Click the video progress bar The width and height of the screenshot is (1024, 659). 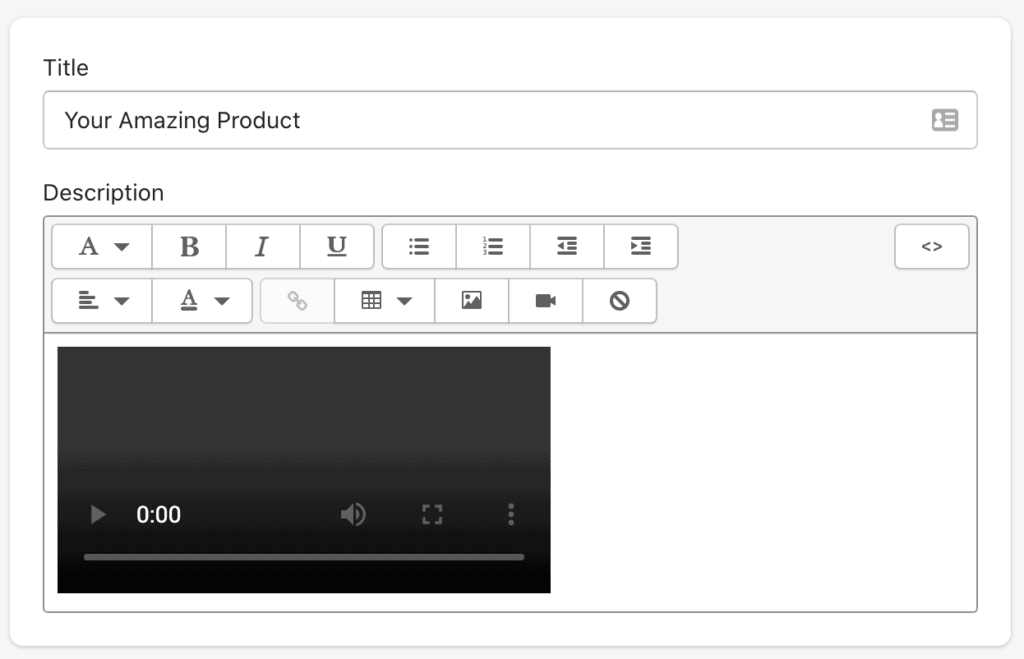point(304,557)
